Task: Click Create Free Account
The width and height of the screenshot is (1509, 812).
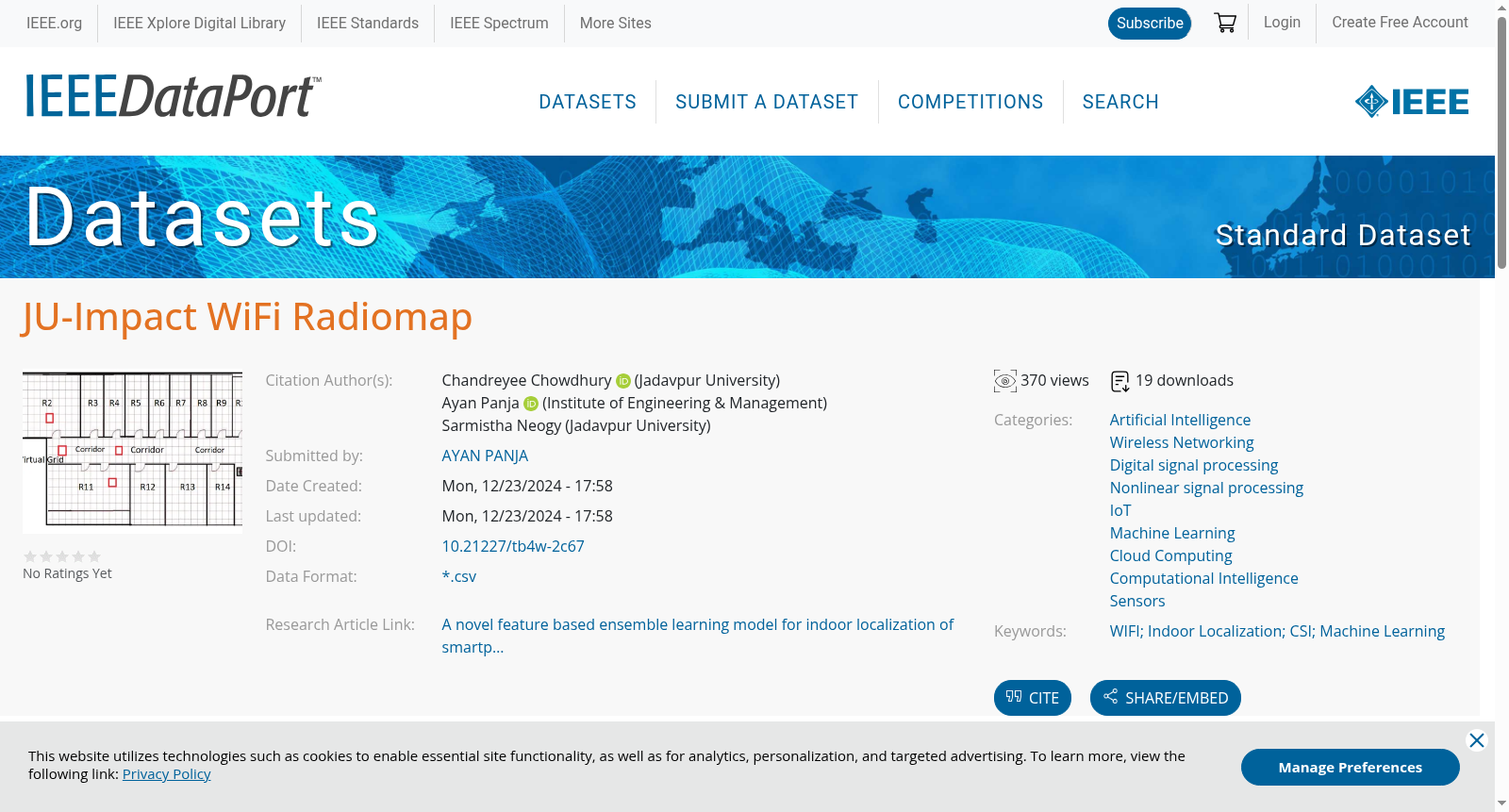Action: [1400, 23]
